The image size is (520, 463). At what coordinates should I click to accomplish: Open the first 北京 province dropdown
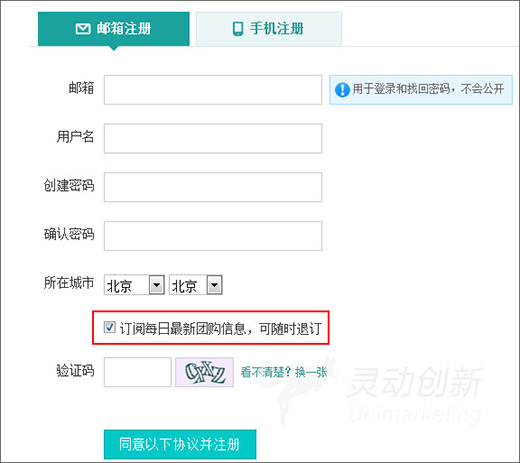[134, 285]
